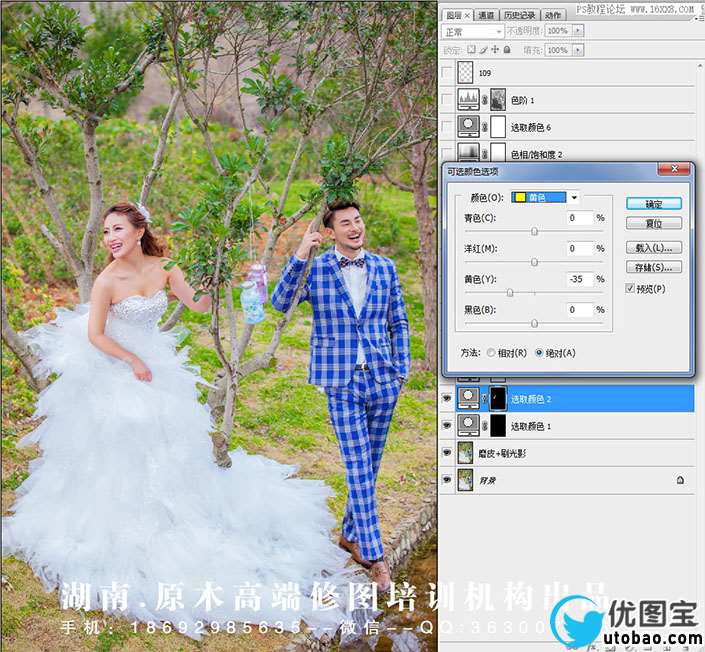The height and width of the screenshot is (652, 705).
Task: Select the black mask of 选取颜色 2
Action: pyautogui.click(x=498, y=398)
